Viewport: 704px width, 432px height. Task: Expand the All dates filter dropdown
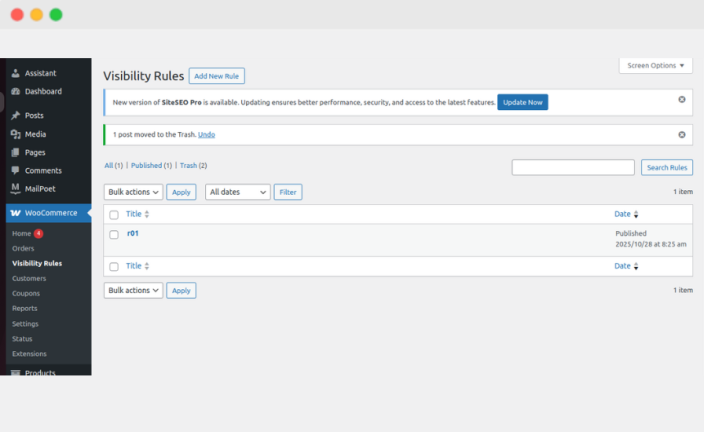(x=238, y=192)
